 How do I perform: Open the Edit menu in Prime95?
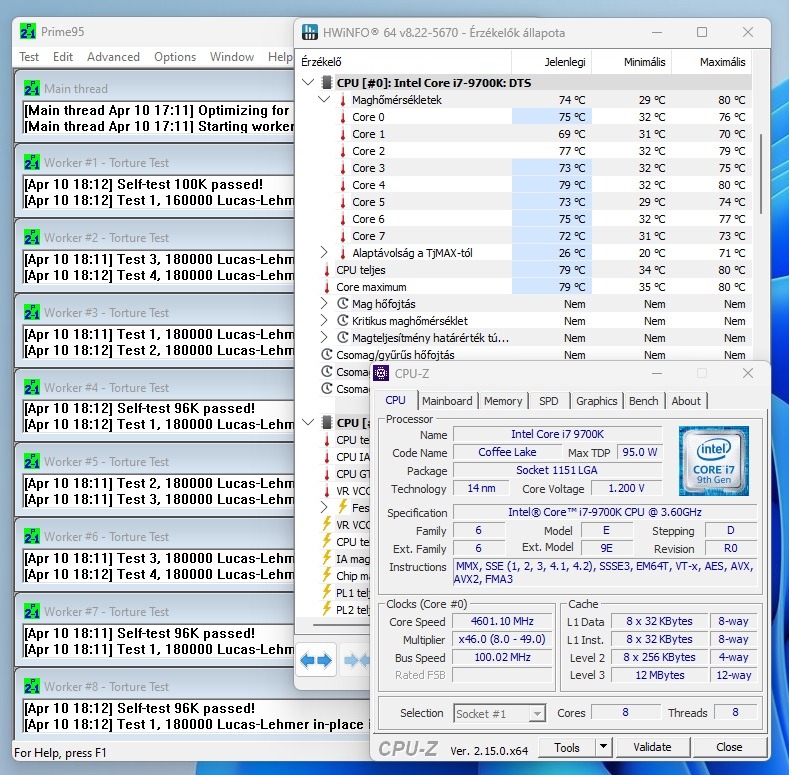pyautogui.click(x=63, y=57)
